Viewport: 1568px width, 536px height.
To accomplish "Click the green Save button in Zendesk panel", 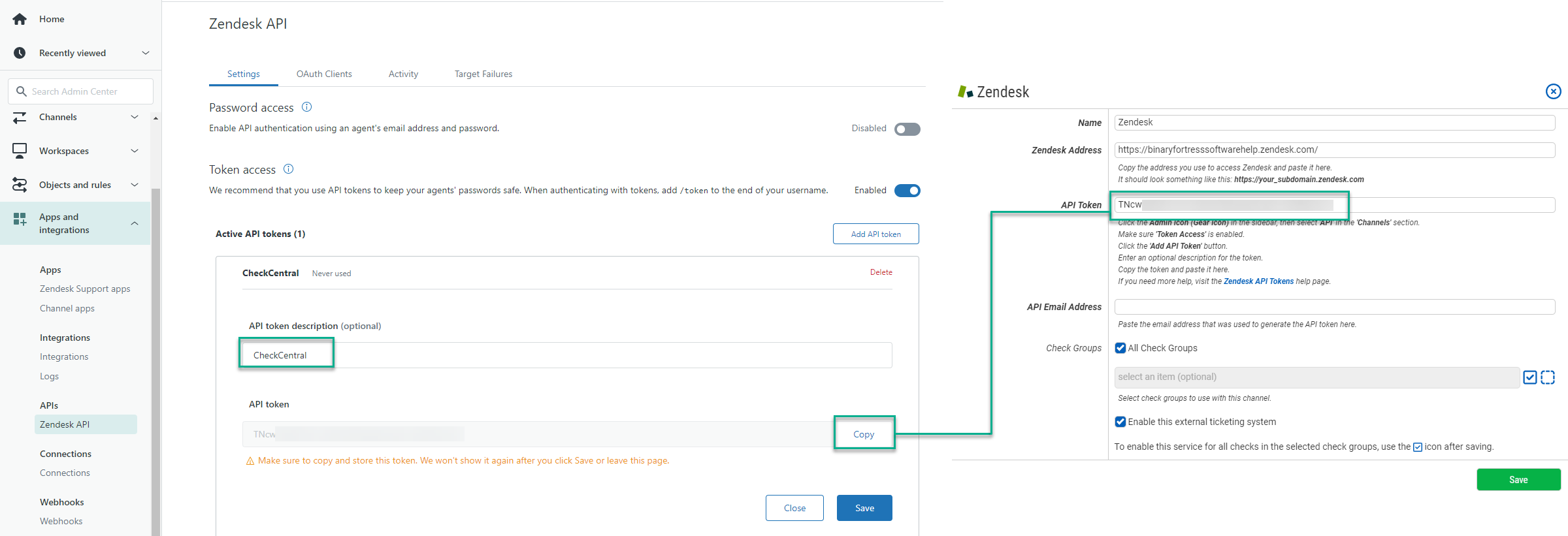I will coord(1518,480).
